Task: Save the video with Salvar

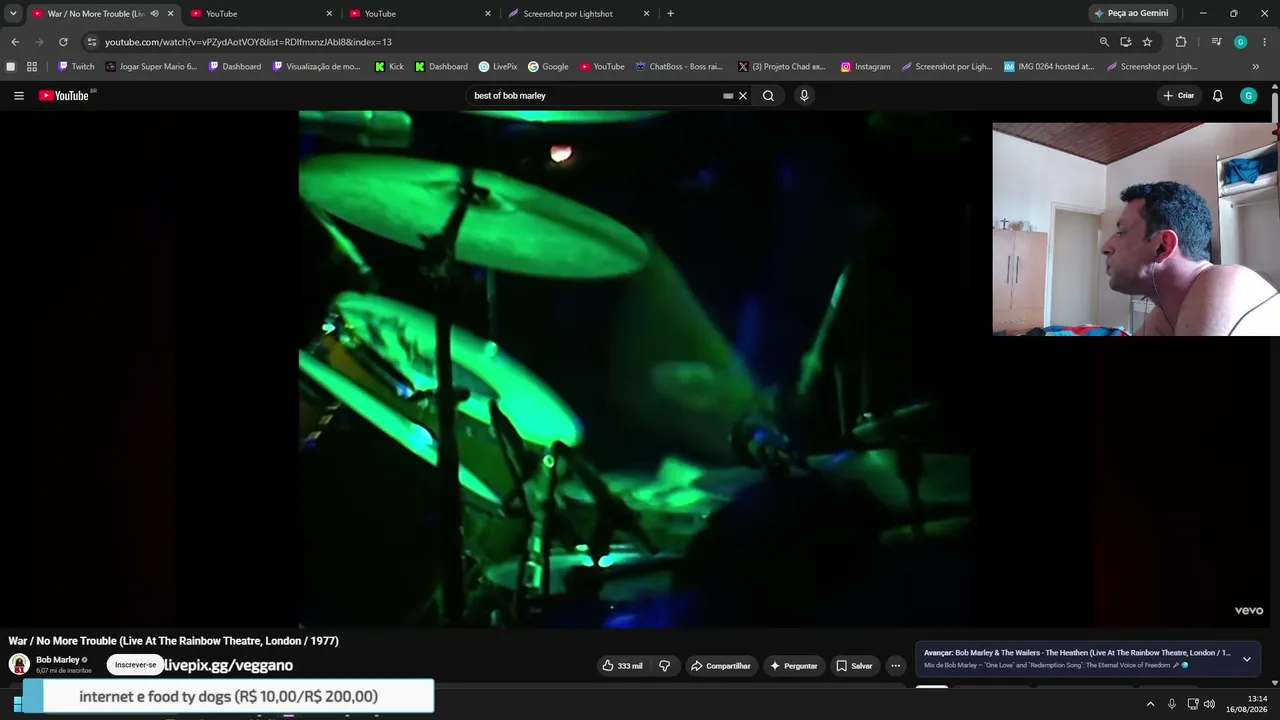Action: pyautogui.click(x=854, y=666)
